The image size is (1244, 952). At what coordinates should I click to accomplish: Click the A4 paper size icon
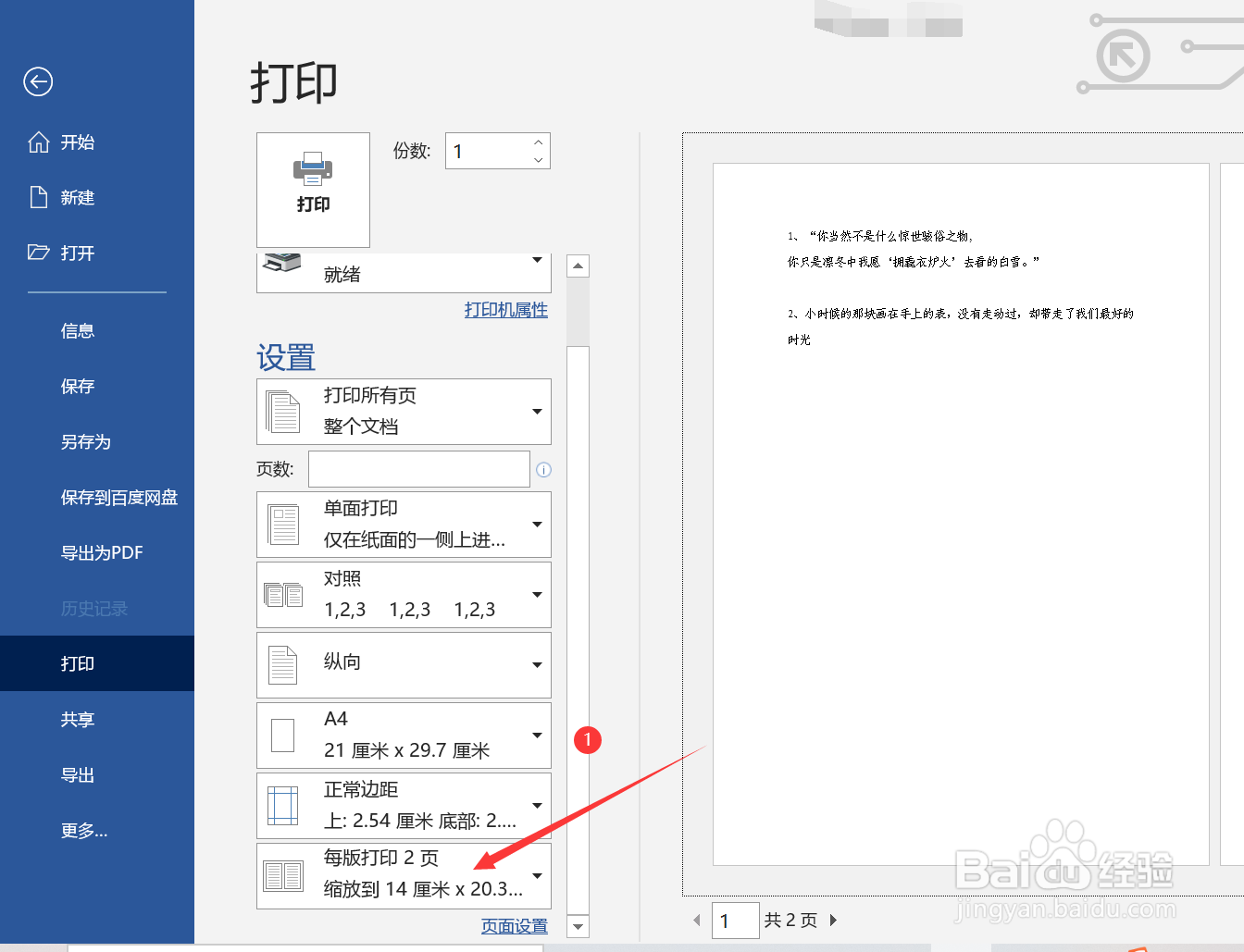[283, 735]
